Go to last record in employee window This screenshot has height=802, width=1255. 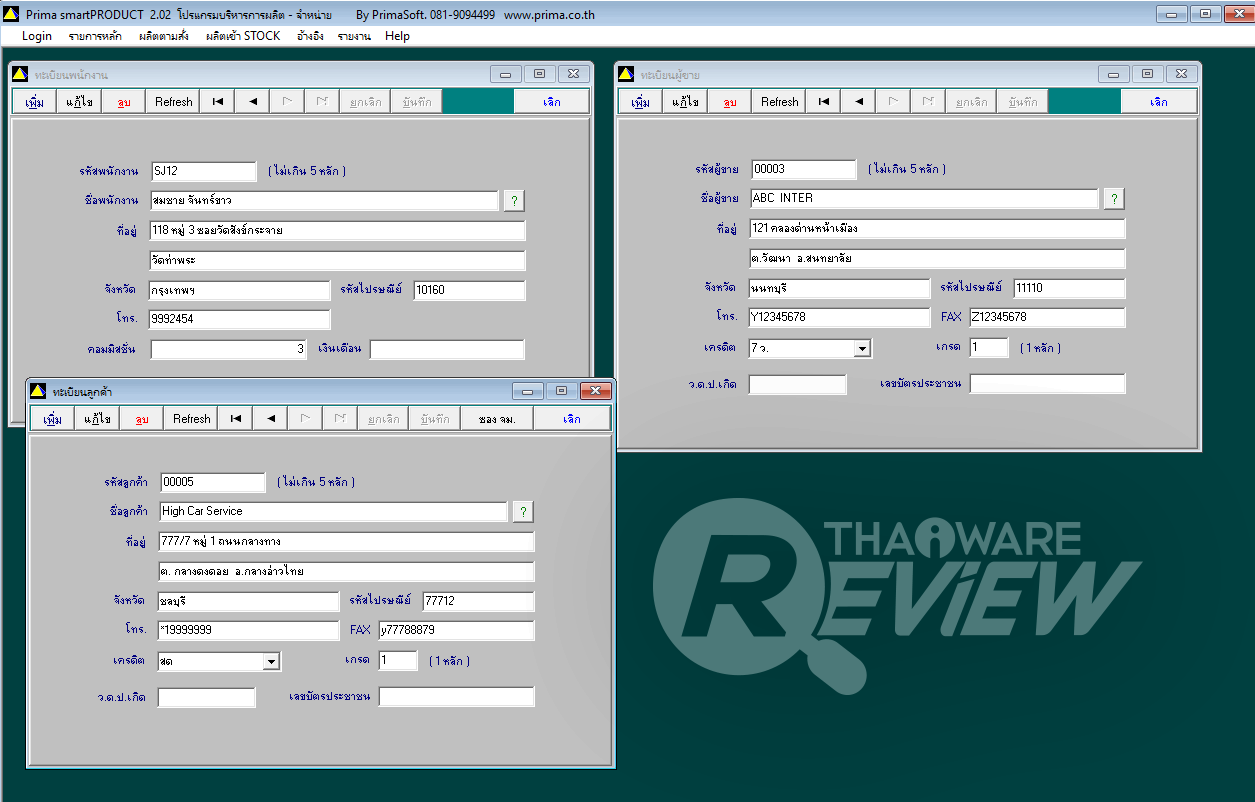click(x=322, y=102)
